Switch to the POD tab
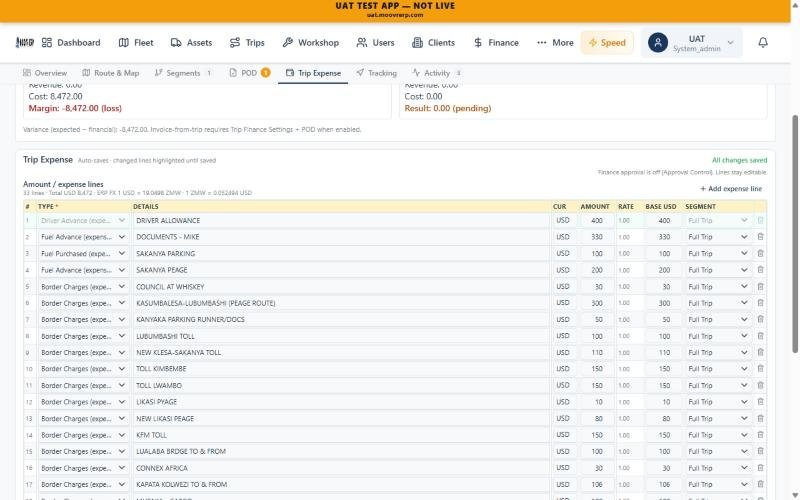Viewport: 800px width, 500px height. click(x=249, y=73)
